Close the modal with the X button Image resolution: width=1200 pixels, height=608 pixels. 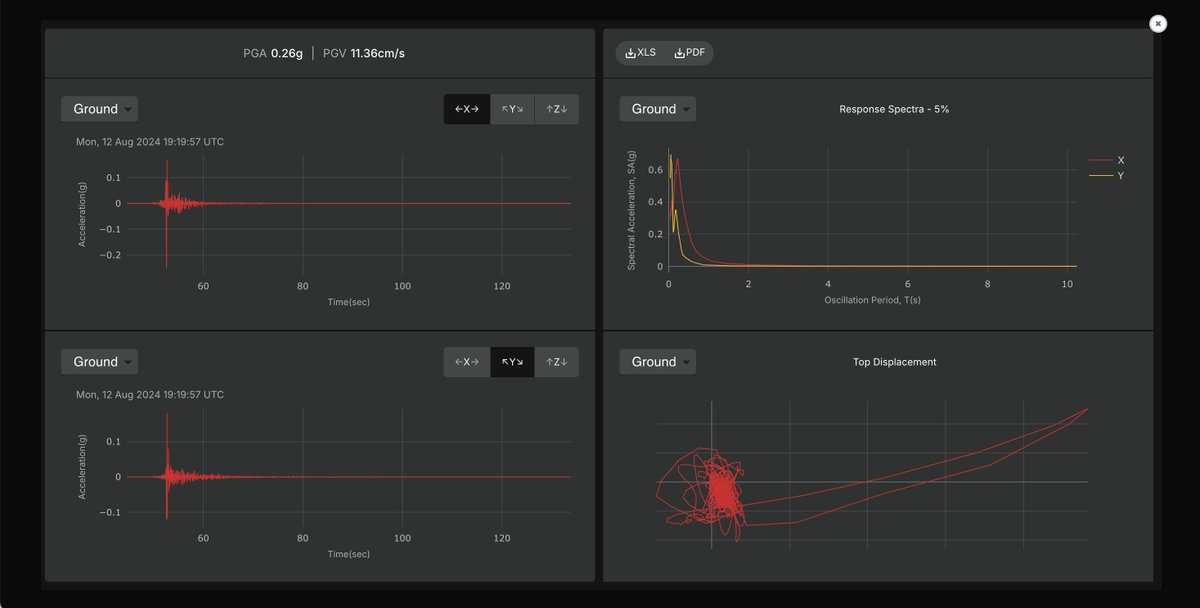(x=1158, y=24)
